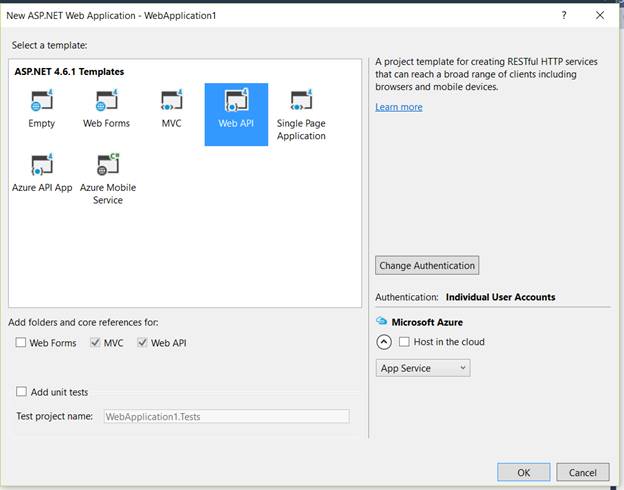This screenshot has height=490, width=624.
Task: Enable the Web Forms references checkbox
Action: (22, 343)
